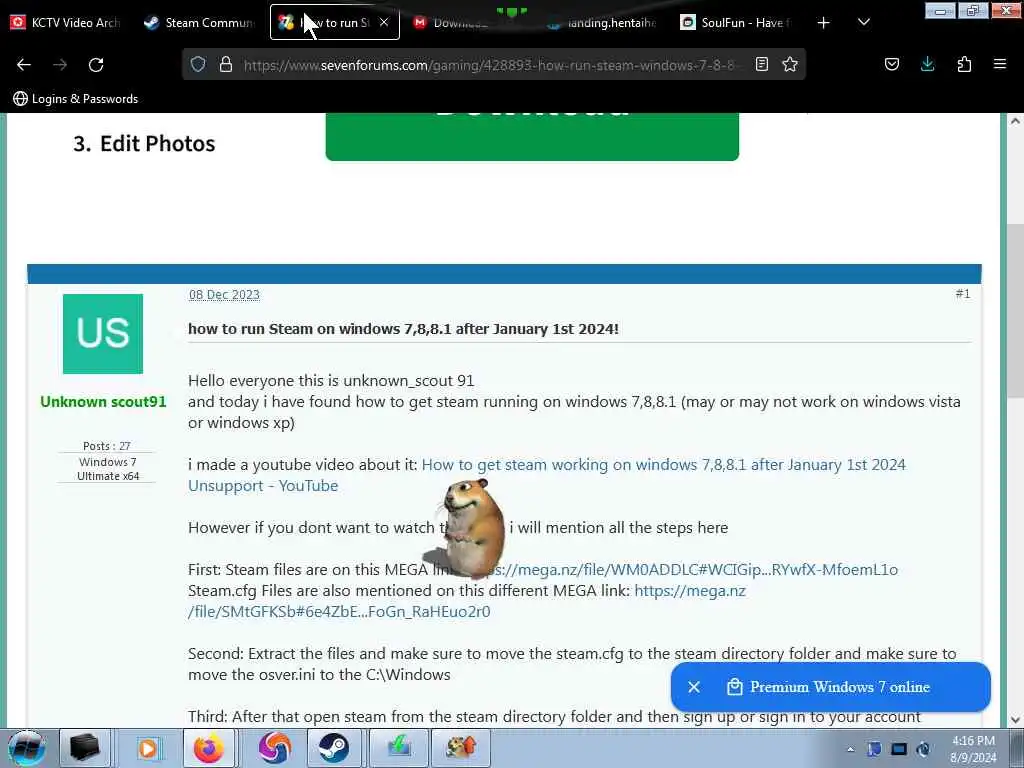
Task: Open the #1 post permalink
Action: point(963,294)
